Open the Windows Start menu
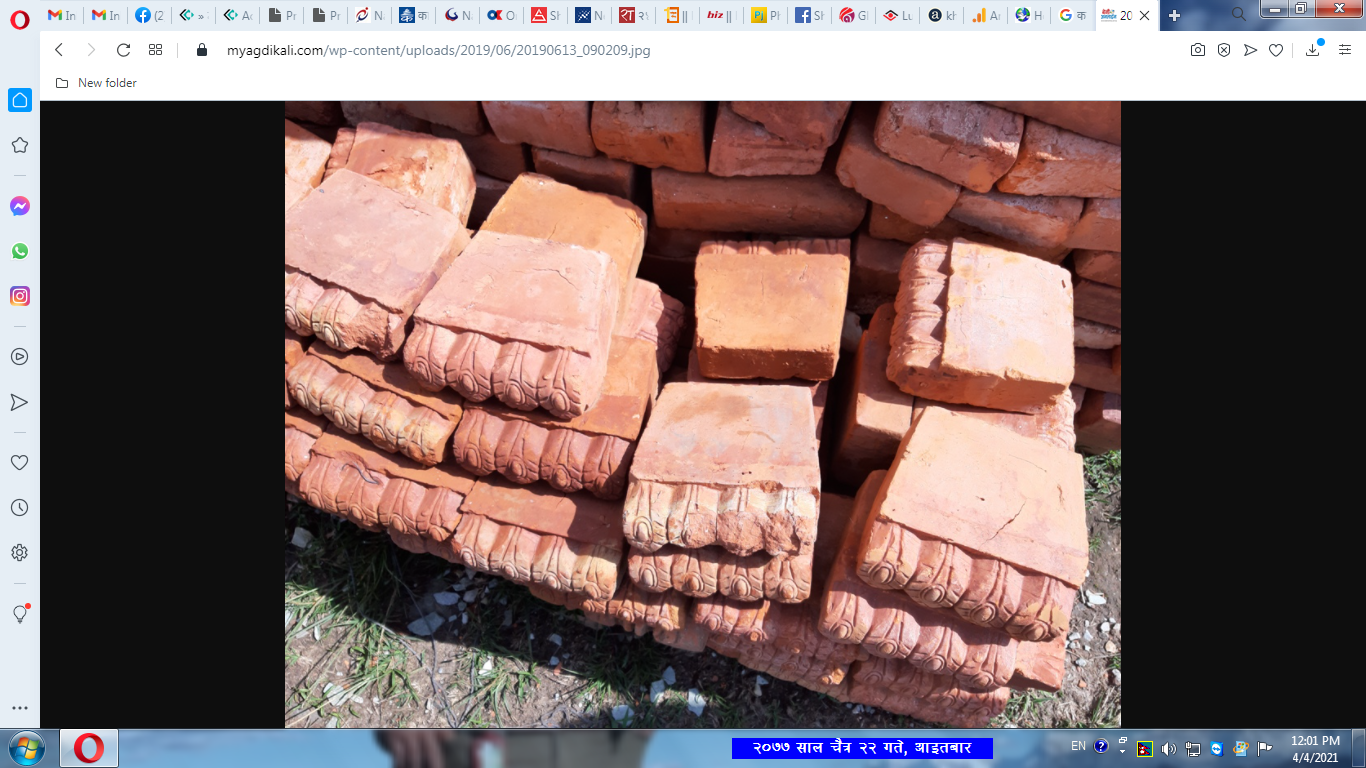The height and width of the screenshot is (768, 1366). (x=25, y=748)
